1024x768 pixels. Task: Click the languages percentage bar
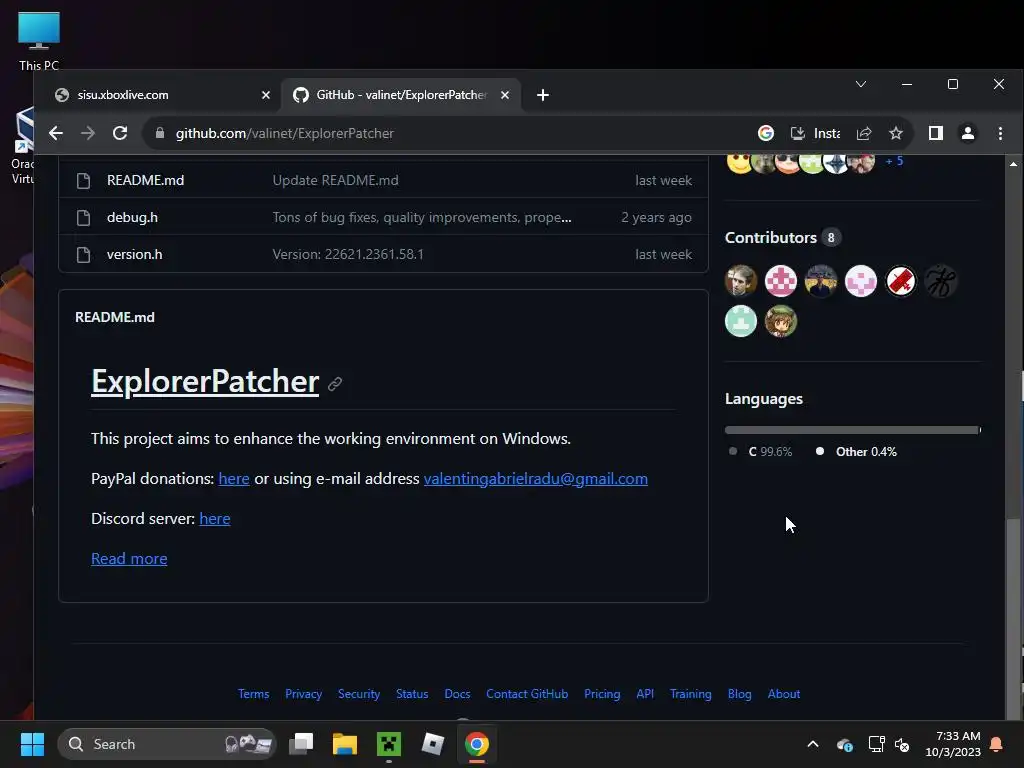[853, 430]
